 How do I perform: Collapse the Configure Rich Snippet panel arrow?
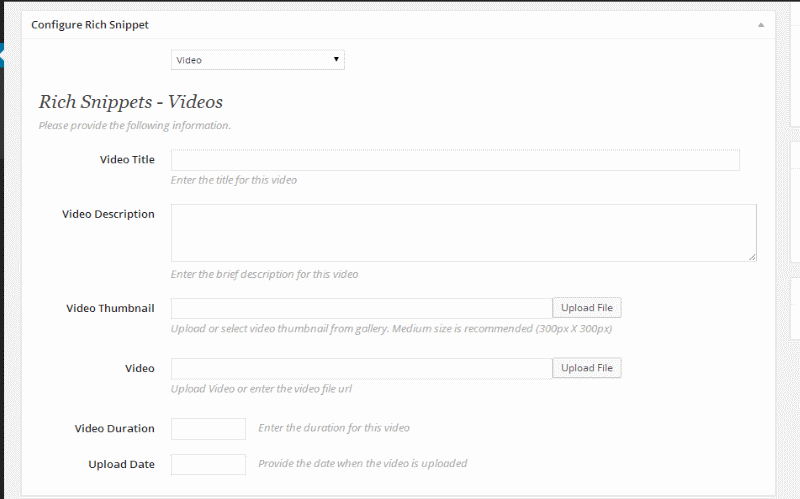click(761, 24)
